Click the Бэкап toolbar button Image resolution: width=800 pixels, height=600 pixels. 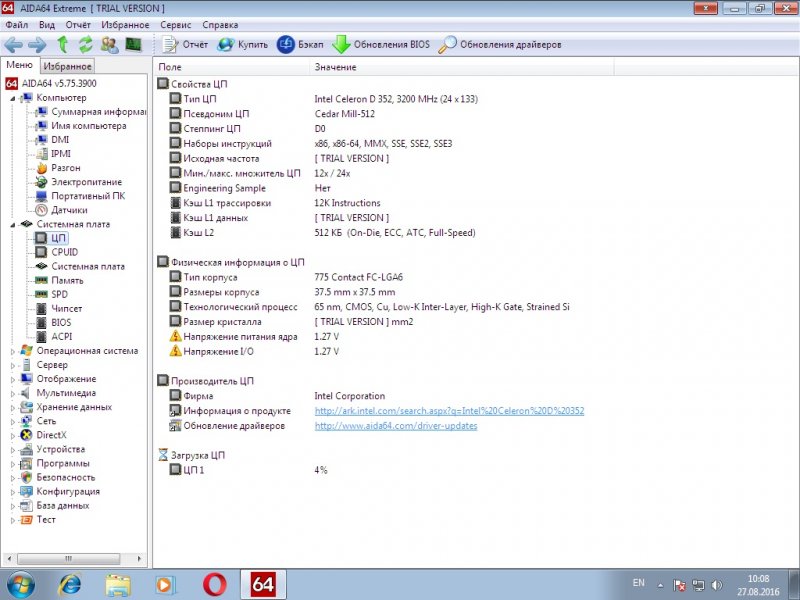[x=299, y=45]
